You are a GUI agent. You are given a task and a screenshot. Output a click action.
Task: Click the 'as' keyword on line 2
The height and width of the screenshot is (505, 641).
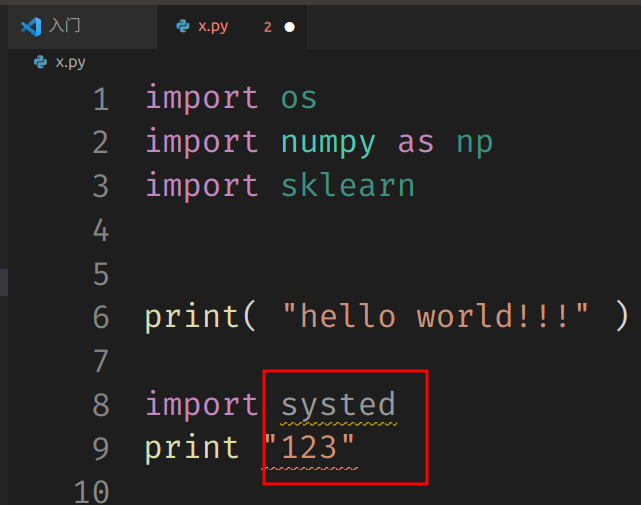pyautogui.click(x=416, y=143)
